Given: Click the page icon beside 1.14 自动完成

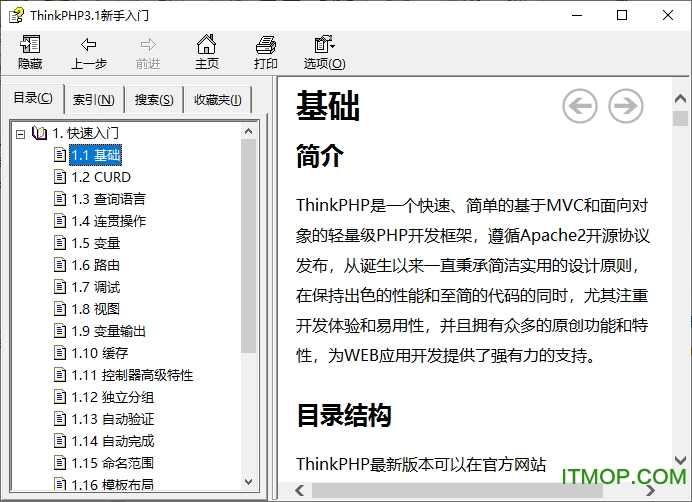Looking at the screenshot, I should tap(60, 441).
